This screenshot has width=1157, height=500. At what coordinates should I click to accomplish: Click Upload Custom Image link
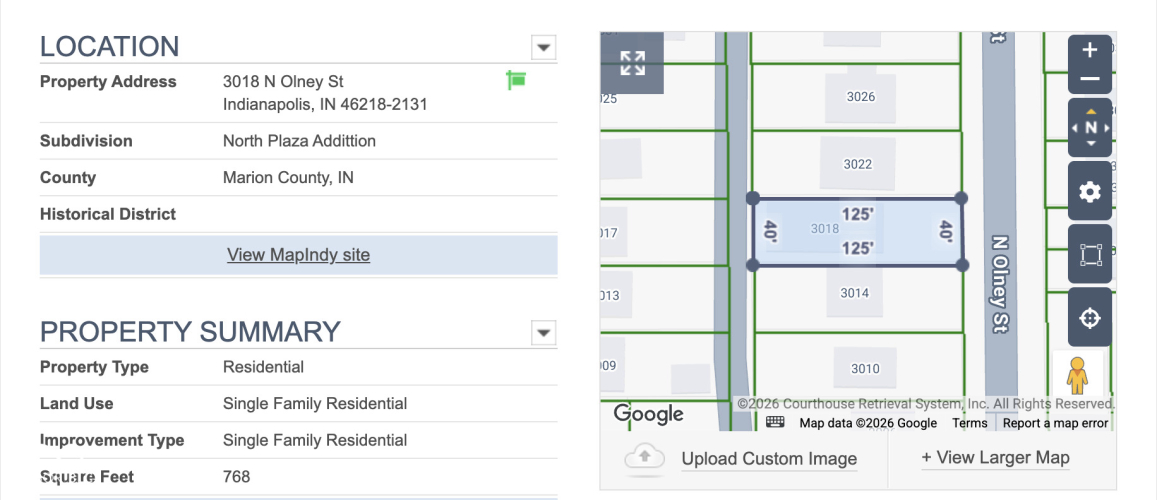[x=769, y=459]
